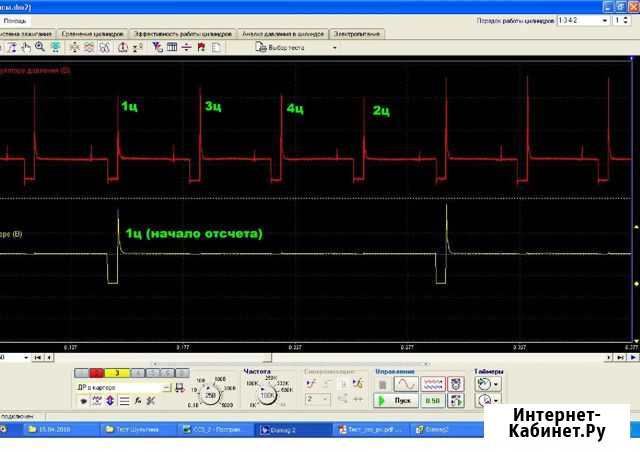640x452 pixels.
Task: Open the first Таймеры clock dropdown arrow
Action: [x=496, y=384]
